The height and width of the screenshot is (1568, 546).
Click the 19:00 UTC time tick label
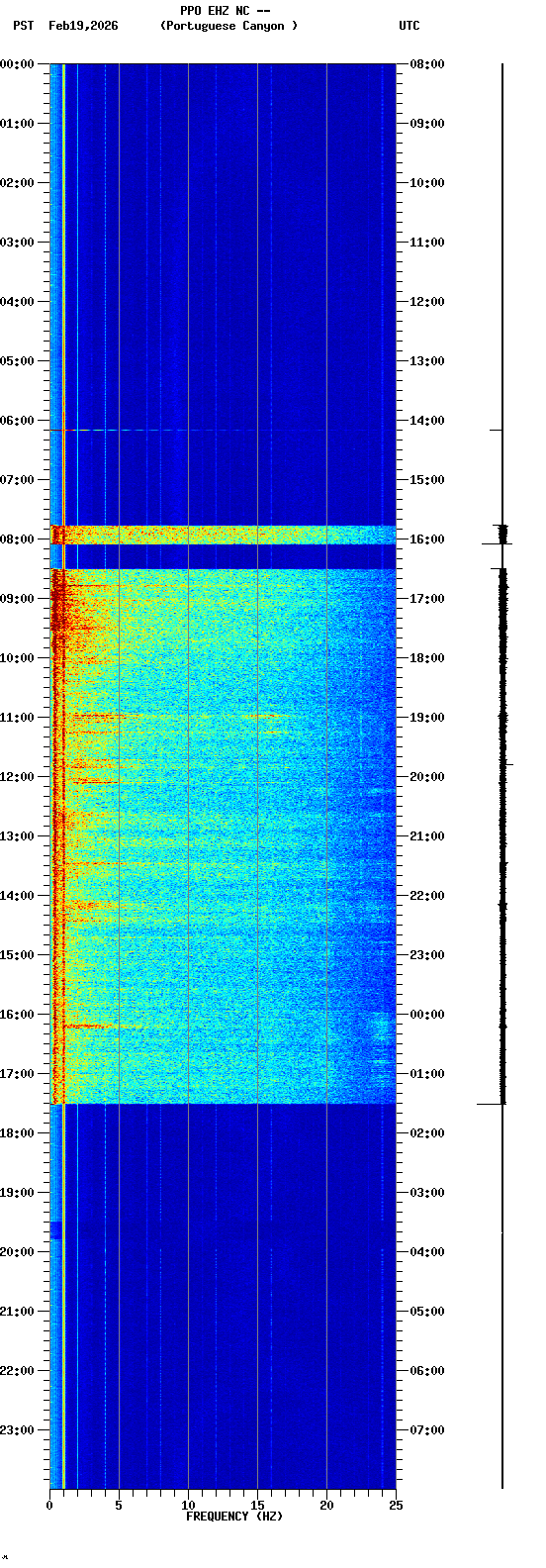click(x=427, y=717)
